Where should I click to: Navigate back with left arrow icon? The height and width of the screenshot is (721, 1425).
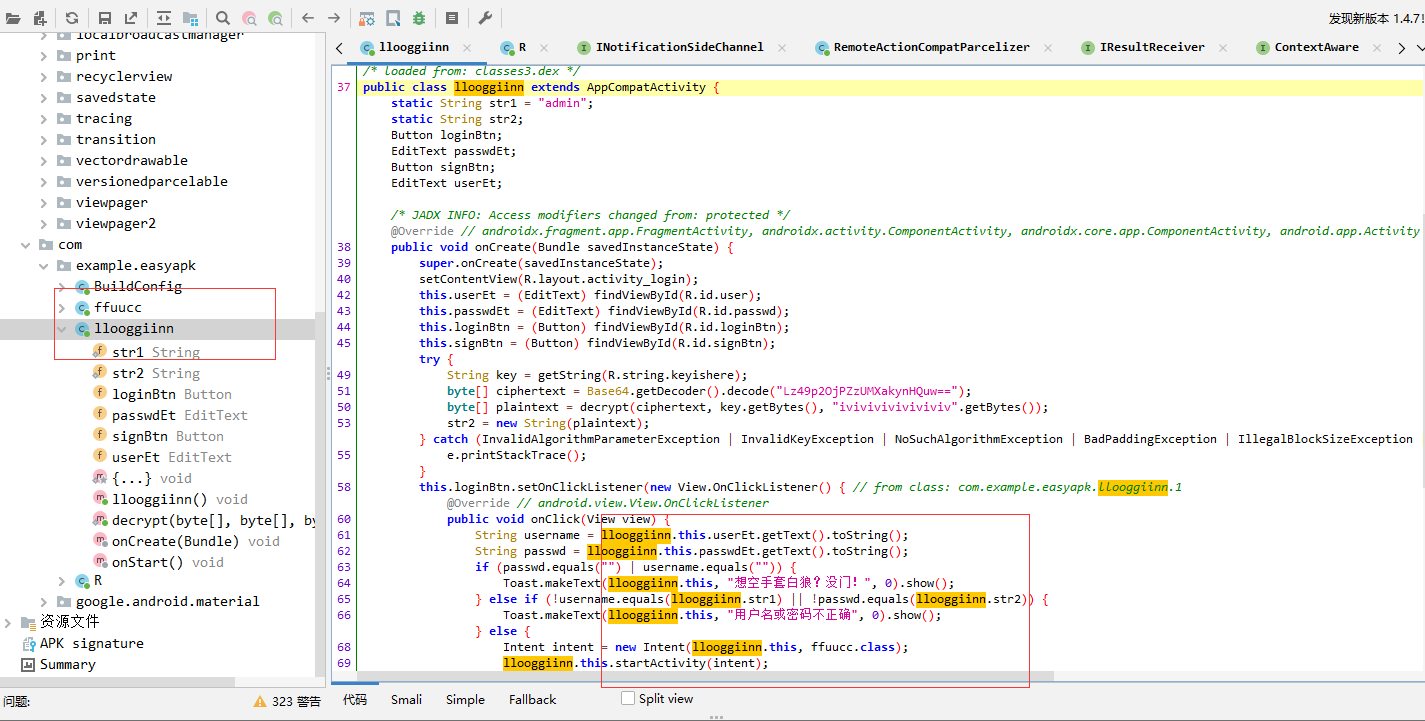(x=308, y=18)
